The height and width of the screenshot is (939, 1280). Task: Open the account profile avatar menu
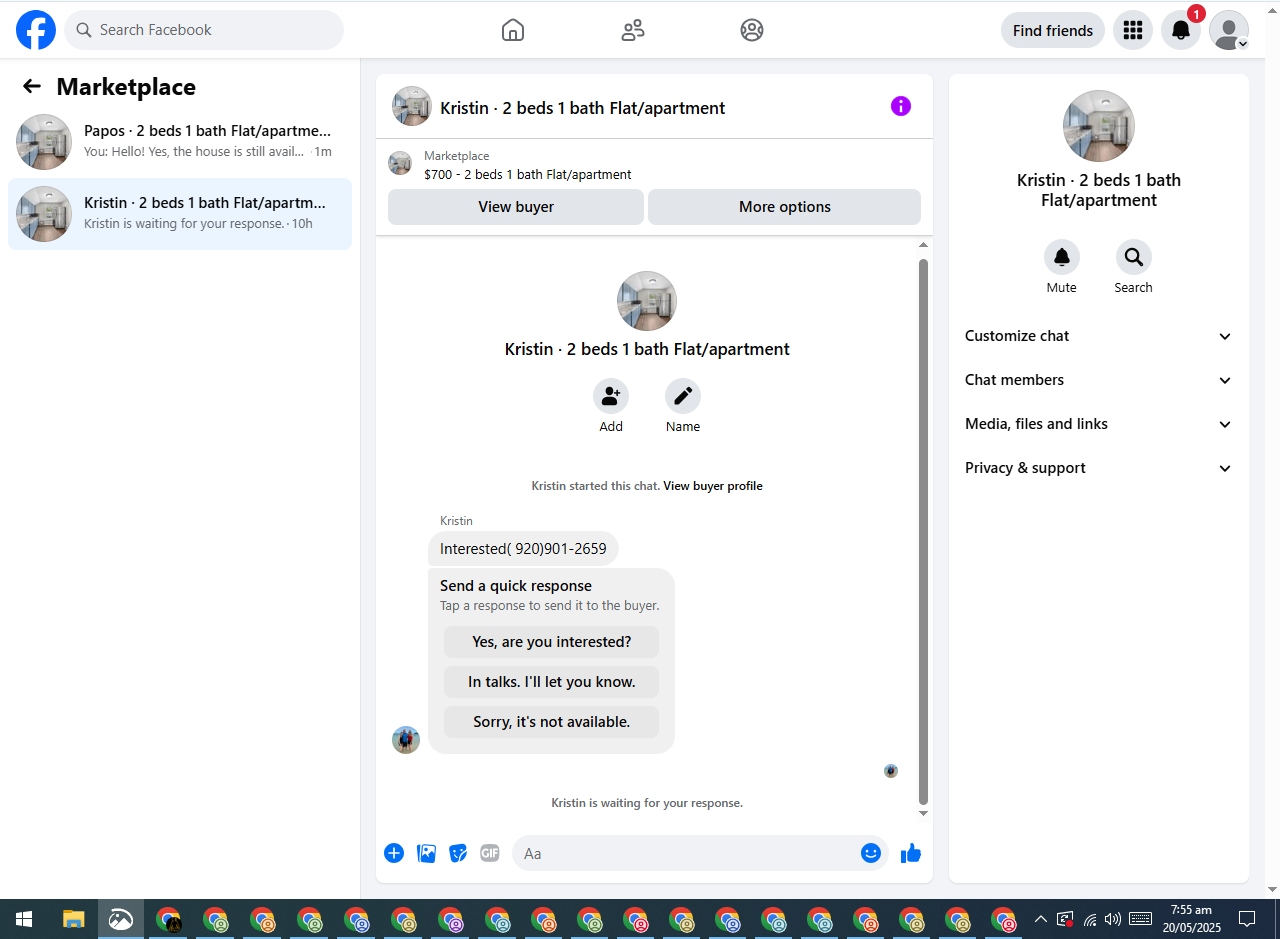pos(1229,30)
